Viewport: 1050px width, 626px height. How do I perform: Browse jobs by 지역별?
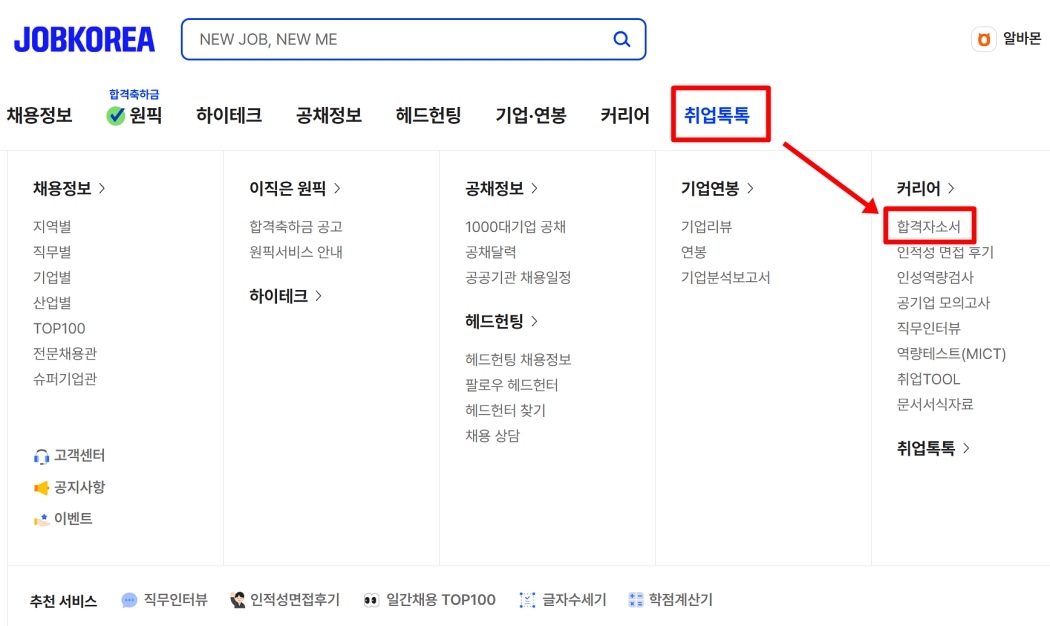click(x=52, y=226)
